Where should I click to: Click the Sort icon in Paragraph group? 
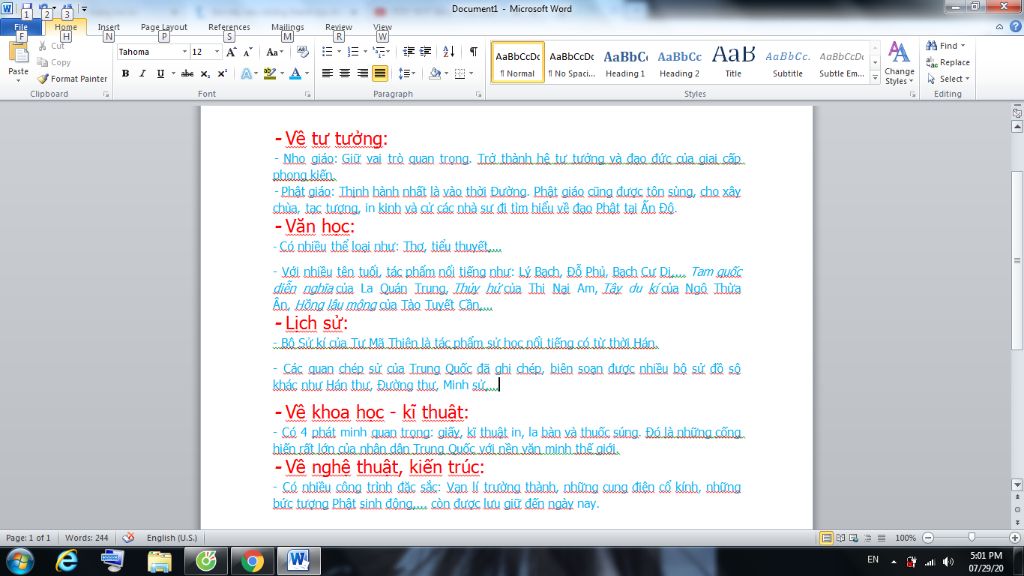[x=447, y=52]
